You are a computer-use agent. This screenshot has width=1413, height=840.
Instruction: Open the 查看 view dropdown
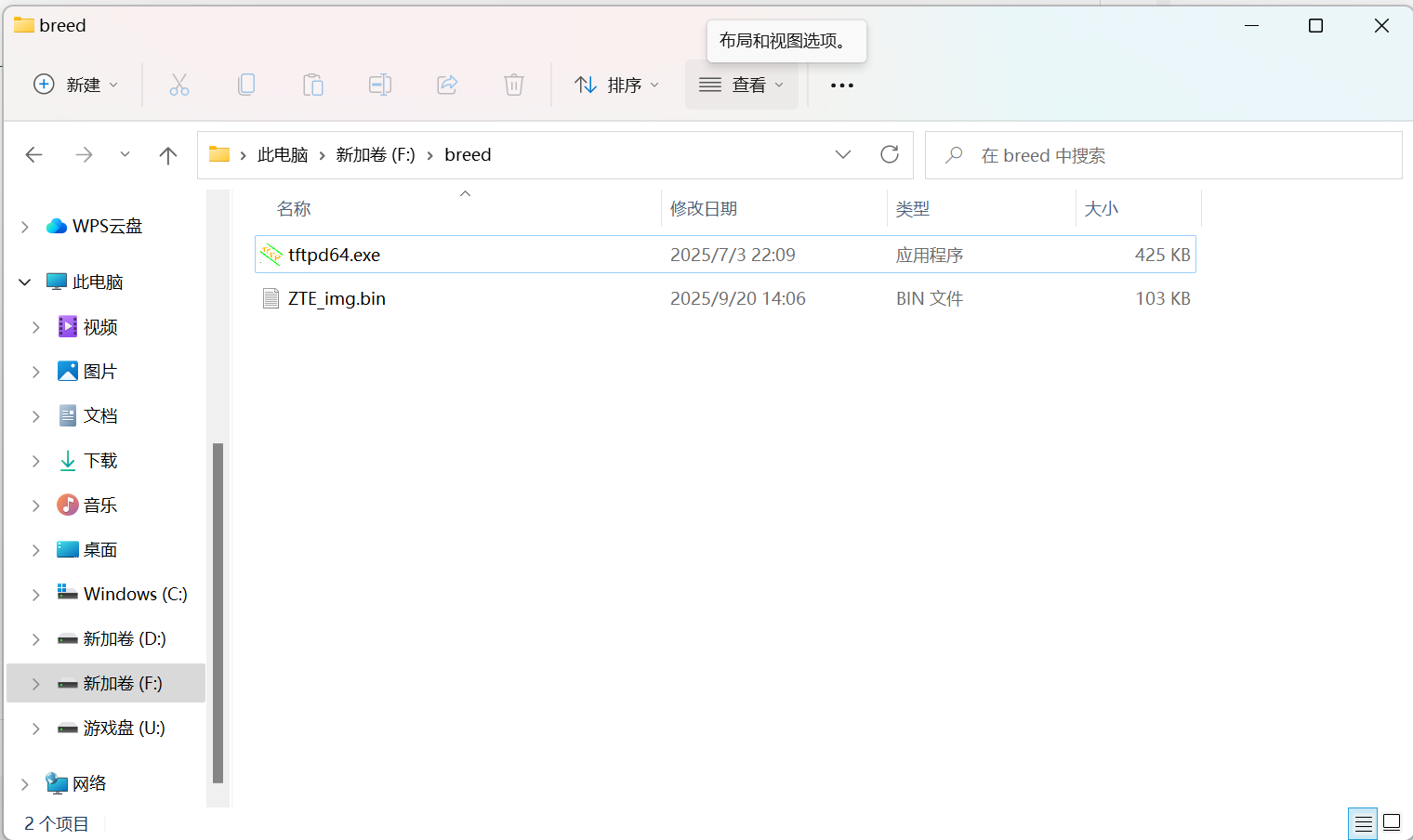742,85
